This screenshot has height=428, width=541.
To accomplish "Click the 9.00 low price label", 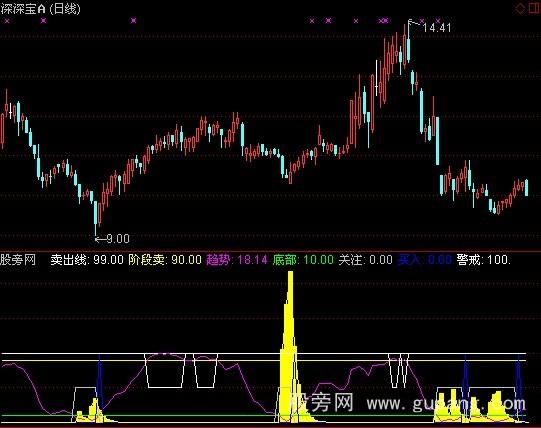I will [118, 239].
